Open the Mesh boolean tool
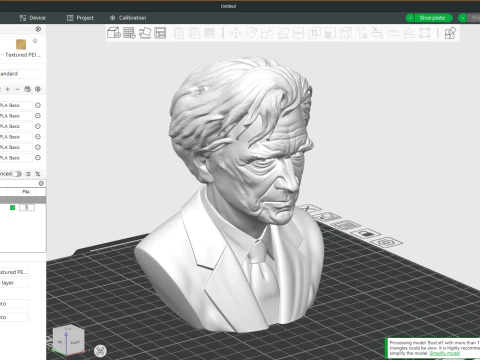Viewport: 480px width, 360px height. click(314, 33)
